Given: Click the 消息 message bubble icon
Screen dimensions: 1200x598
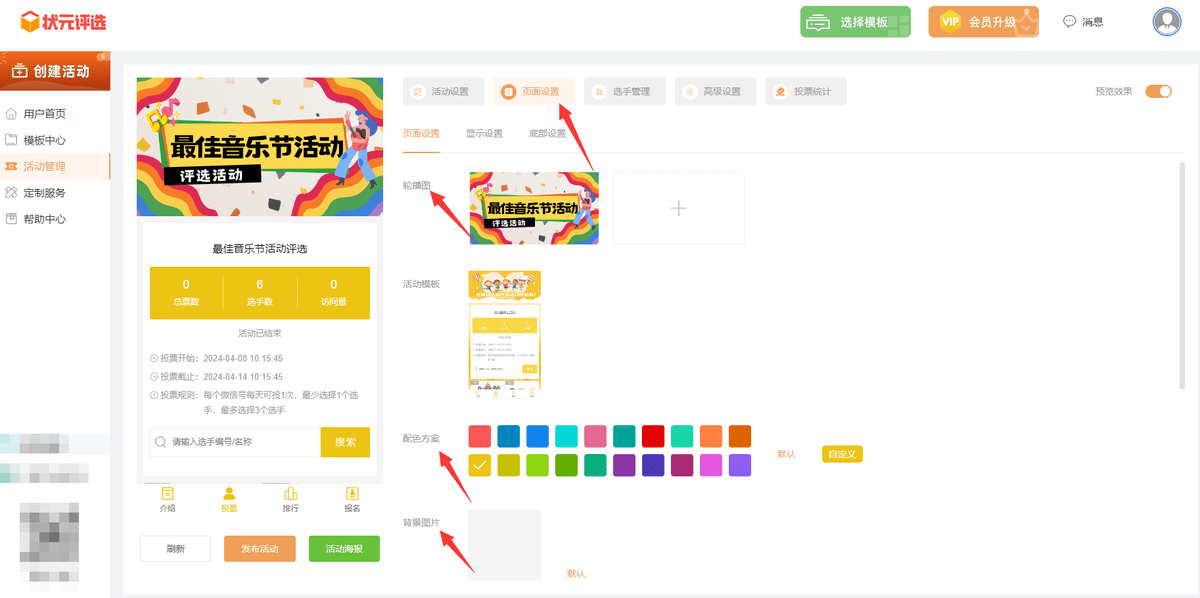Looking at the screenshot, I should click(x=1069, y=20).
